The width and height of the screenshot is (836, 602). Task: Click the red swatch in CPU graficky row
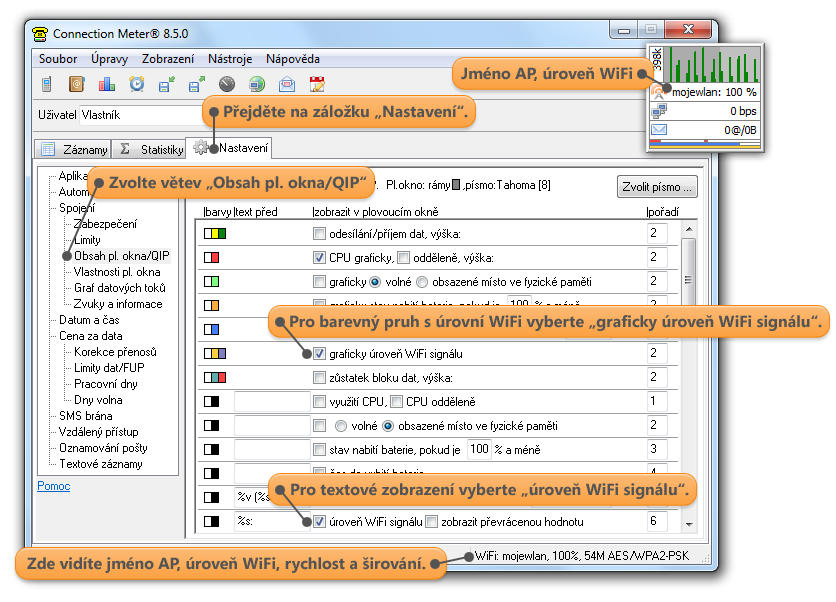215,258
